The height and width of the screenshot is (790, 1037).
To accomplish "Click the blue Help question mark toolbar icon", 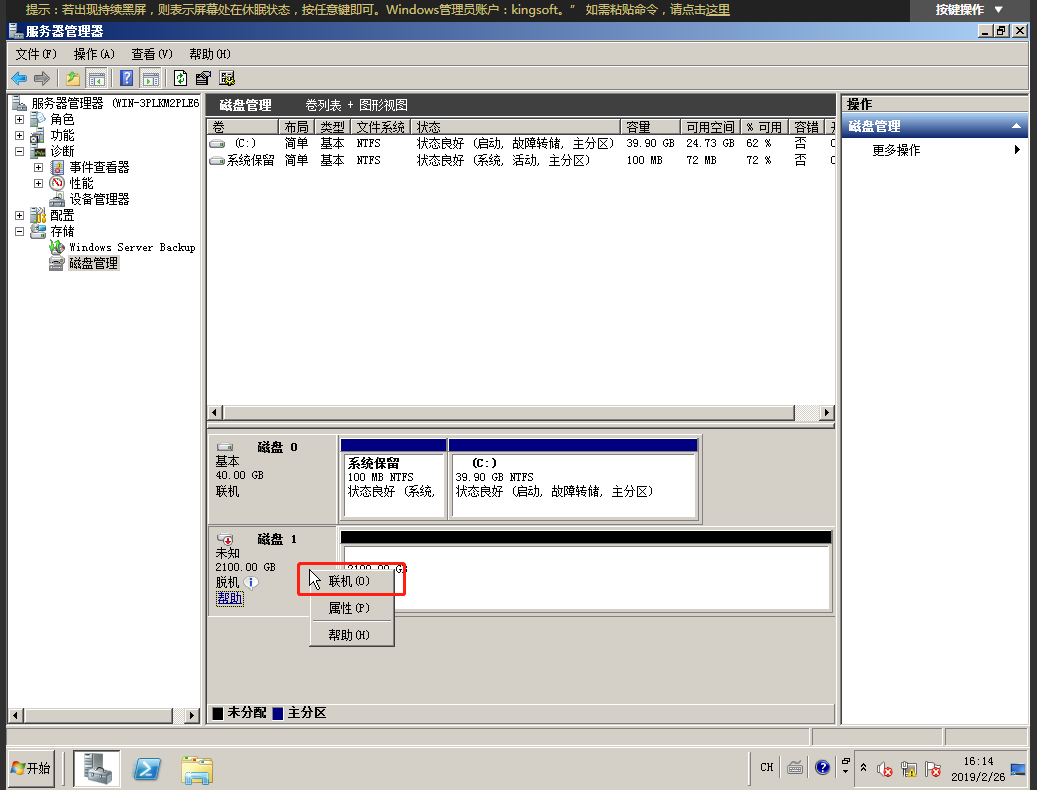I will coord(127,78).
